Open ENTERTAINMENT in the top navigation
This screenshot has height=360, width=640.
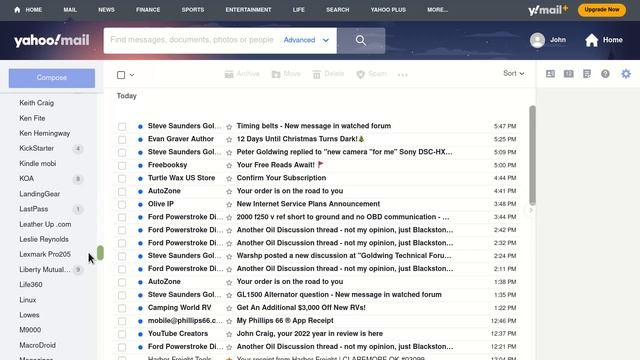(248, 10)
